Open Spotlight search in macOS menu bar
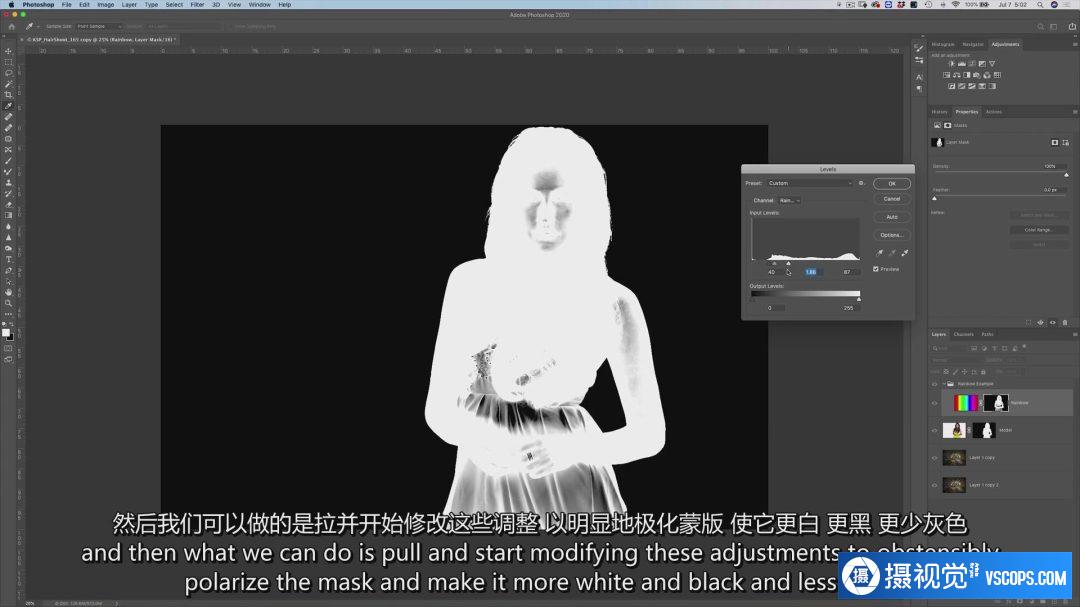Viewport: 1080px width, 607px height. pos(1040,5)
